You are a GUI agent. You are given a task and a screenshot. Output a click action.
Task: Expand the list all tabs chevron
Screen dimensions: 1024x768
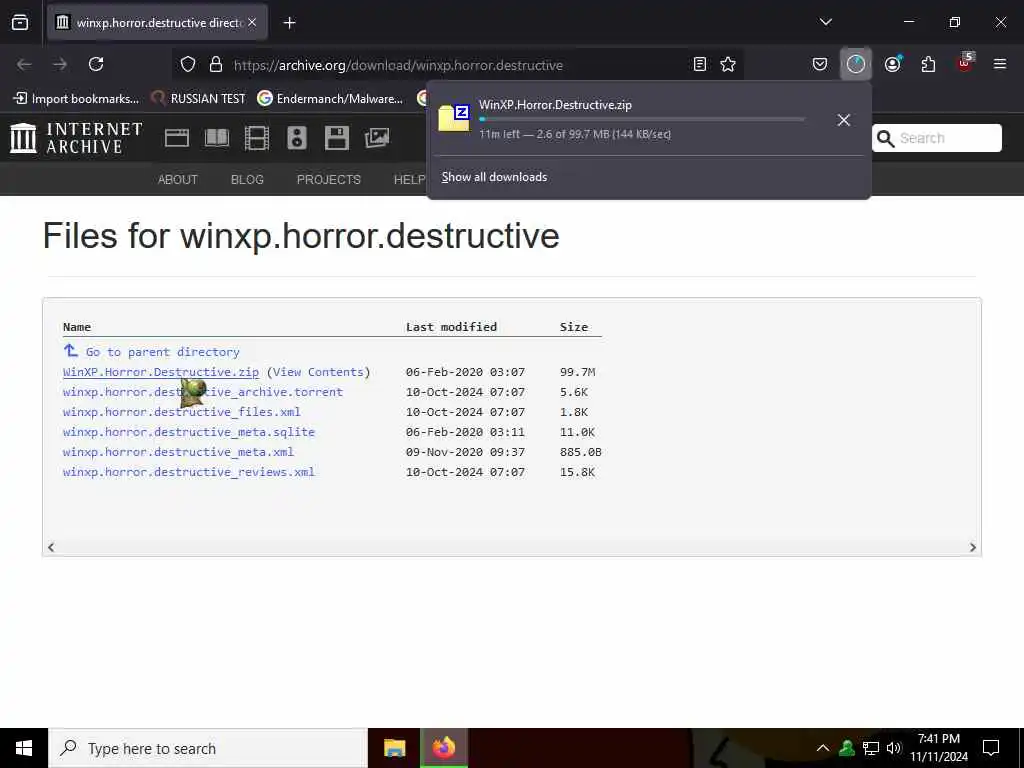pyautogui.click(x=825, y=22)
